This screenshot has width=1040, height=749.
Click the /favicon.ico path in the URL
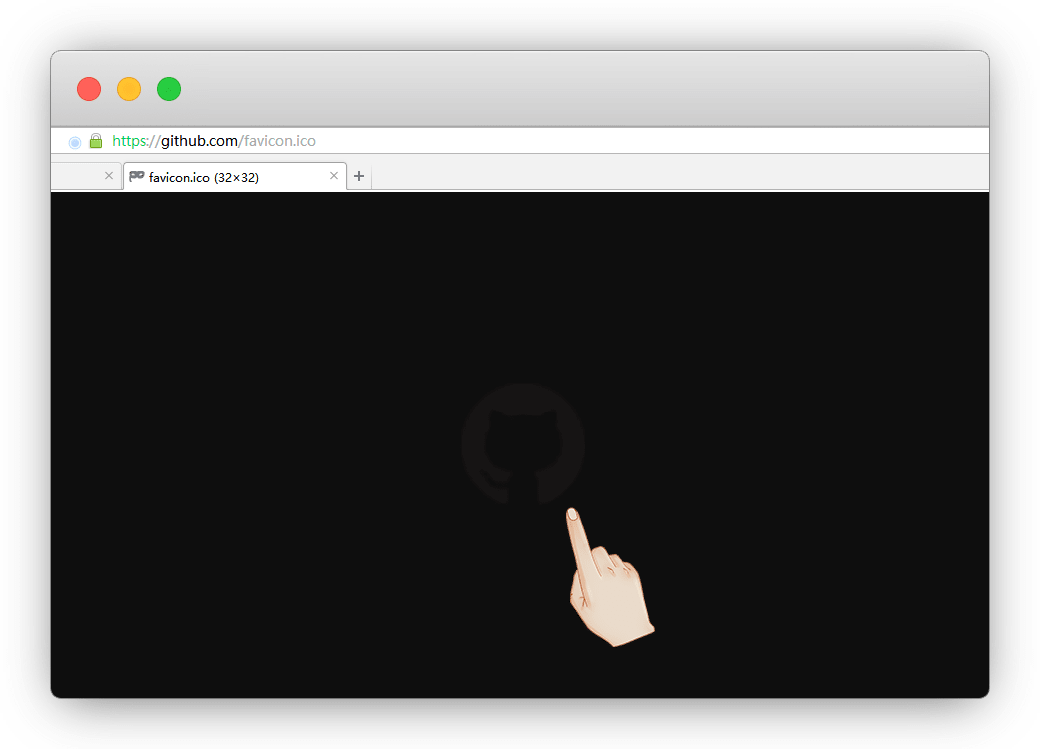[279, 141]
